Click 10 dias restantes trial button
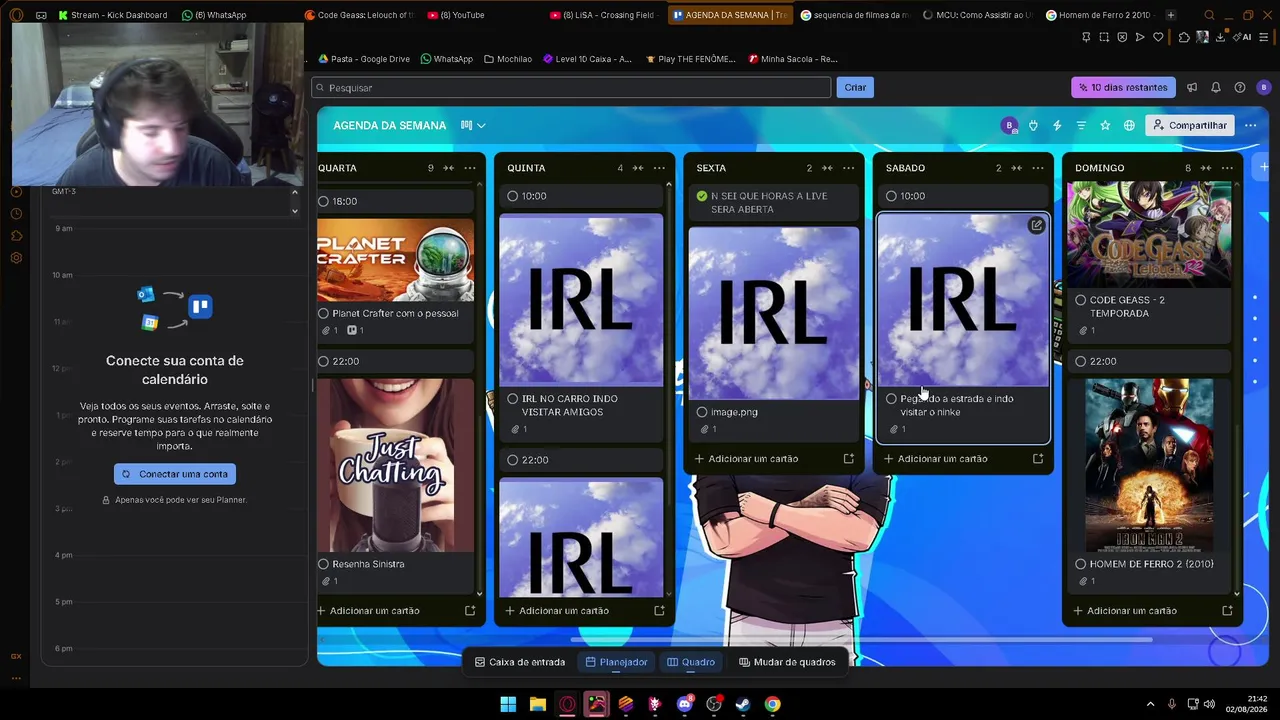Screen dimensions: 1280x720 click(1123, 88)
